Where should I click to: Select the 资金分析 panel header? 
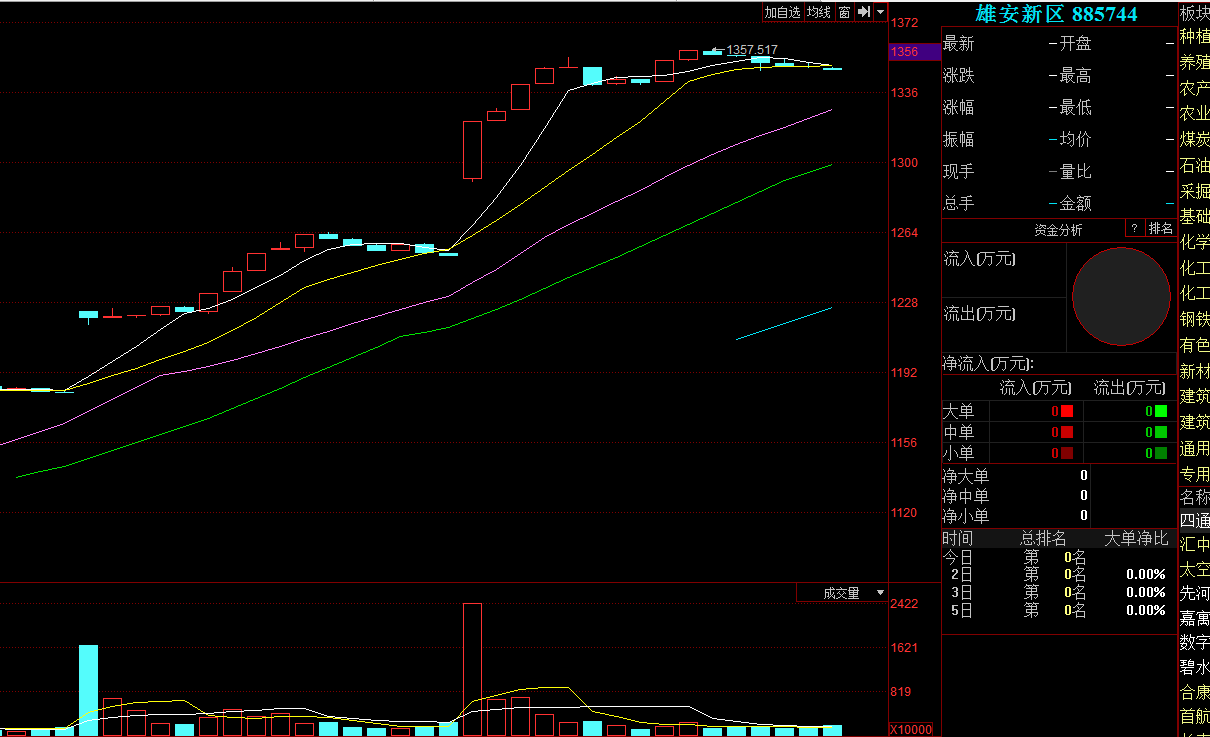coord(1058,230)
